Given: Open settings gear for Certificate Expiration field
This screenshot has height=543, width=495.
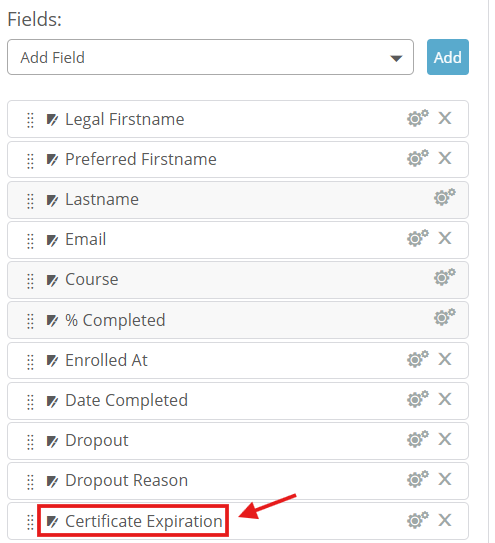Looking at the screenshot, I should pyautogui.click(x=418, y=520).
